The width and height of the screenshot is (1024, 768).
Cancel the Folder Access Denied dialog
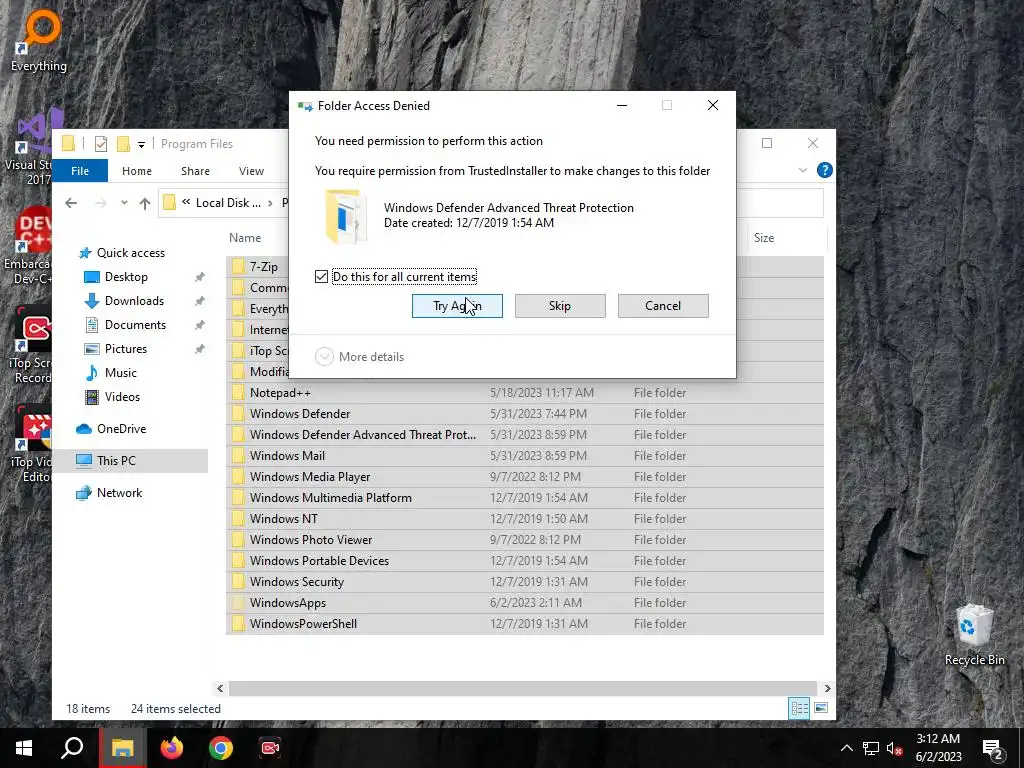point(663,306)
